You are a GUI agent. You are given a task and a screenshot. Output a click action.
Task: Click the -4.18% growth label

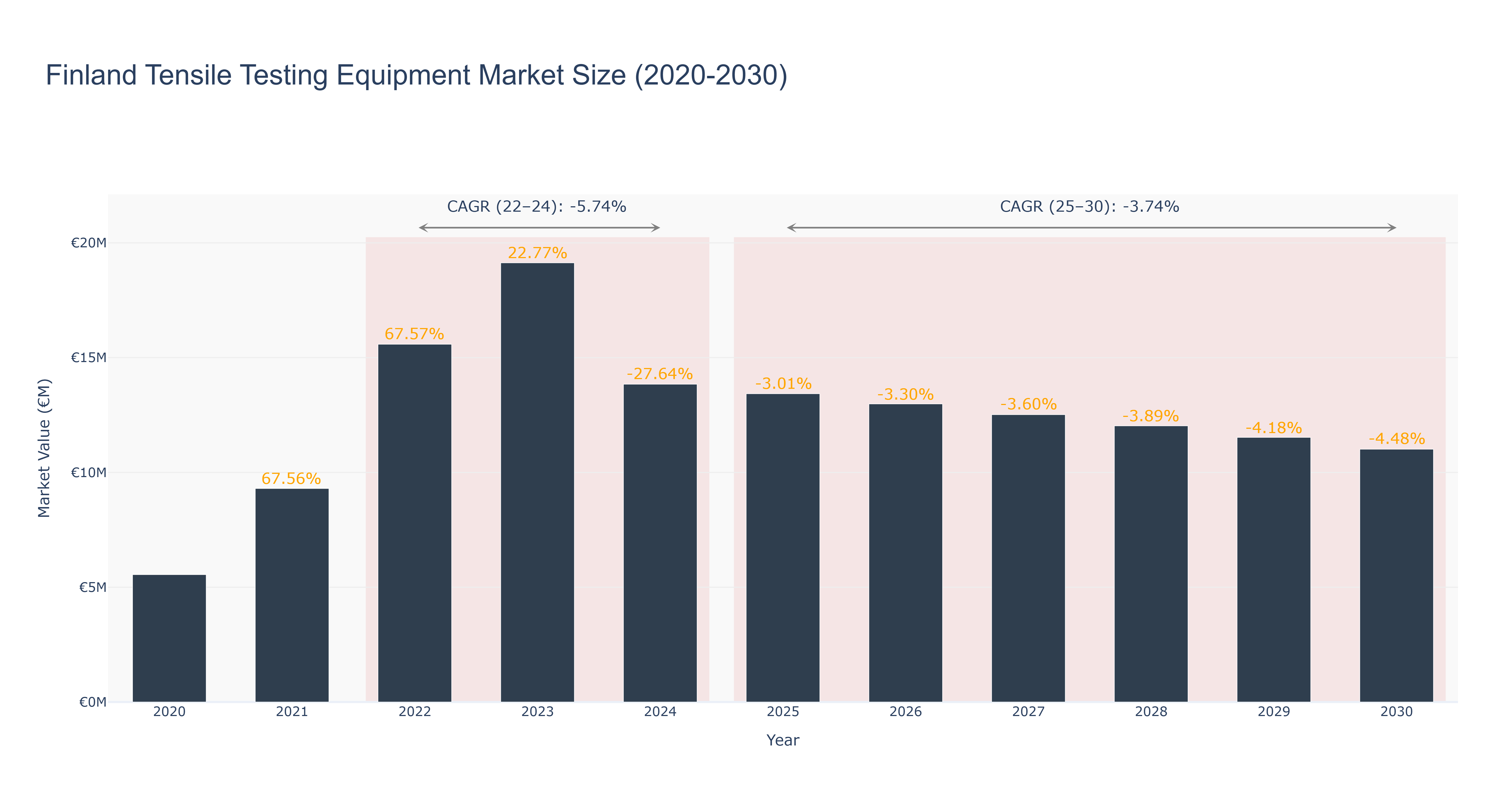(x=1274, y=428)
